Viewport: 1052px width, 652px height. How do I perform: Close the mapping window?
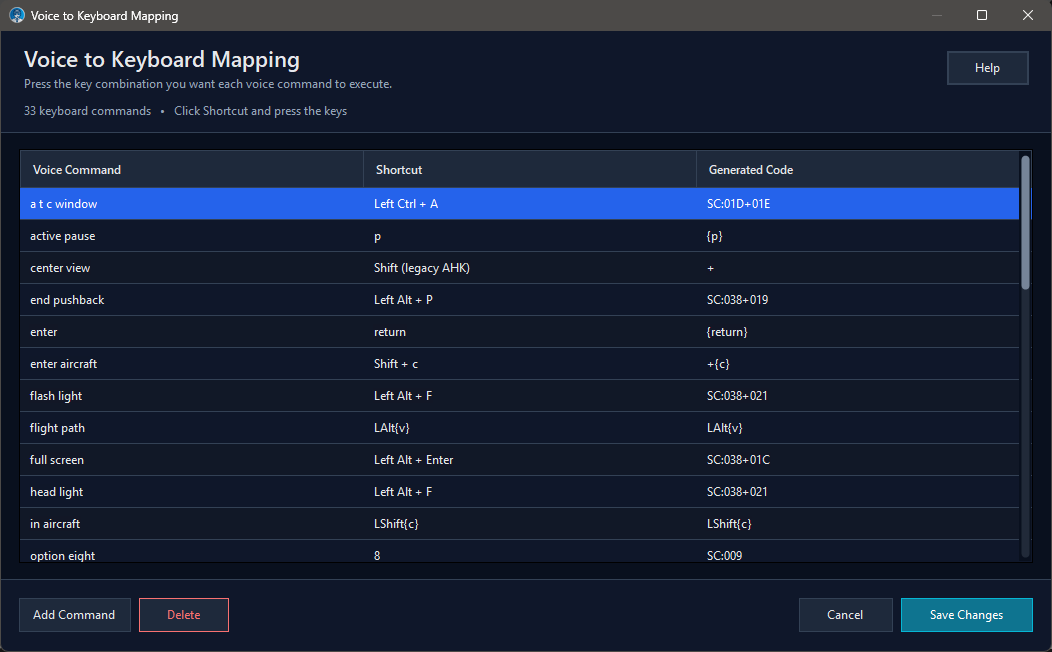tap(1027, 15)
